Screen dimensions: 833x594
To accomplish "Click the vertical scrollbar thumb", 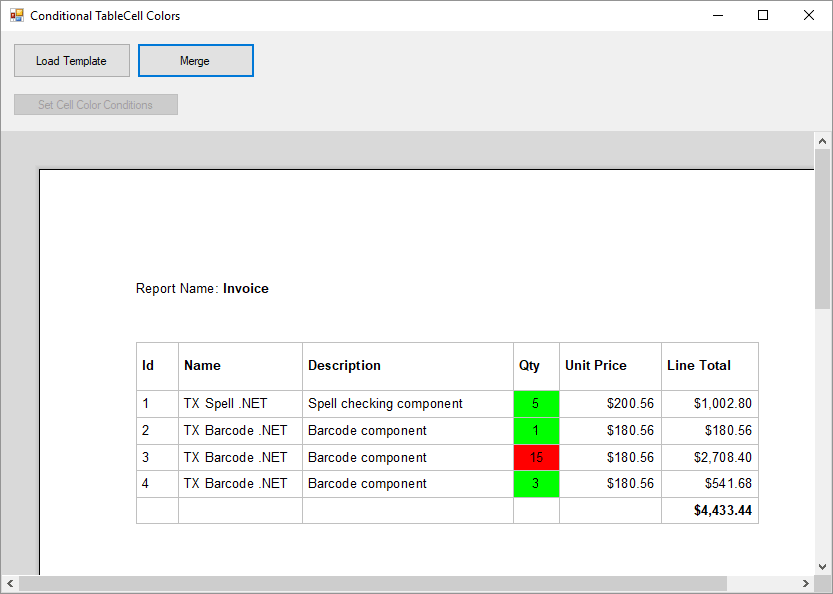I will (x=823, y=230).
